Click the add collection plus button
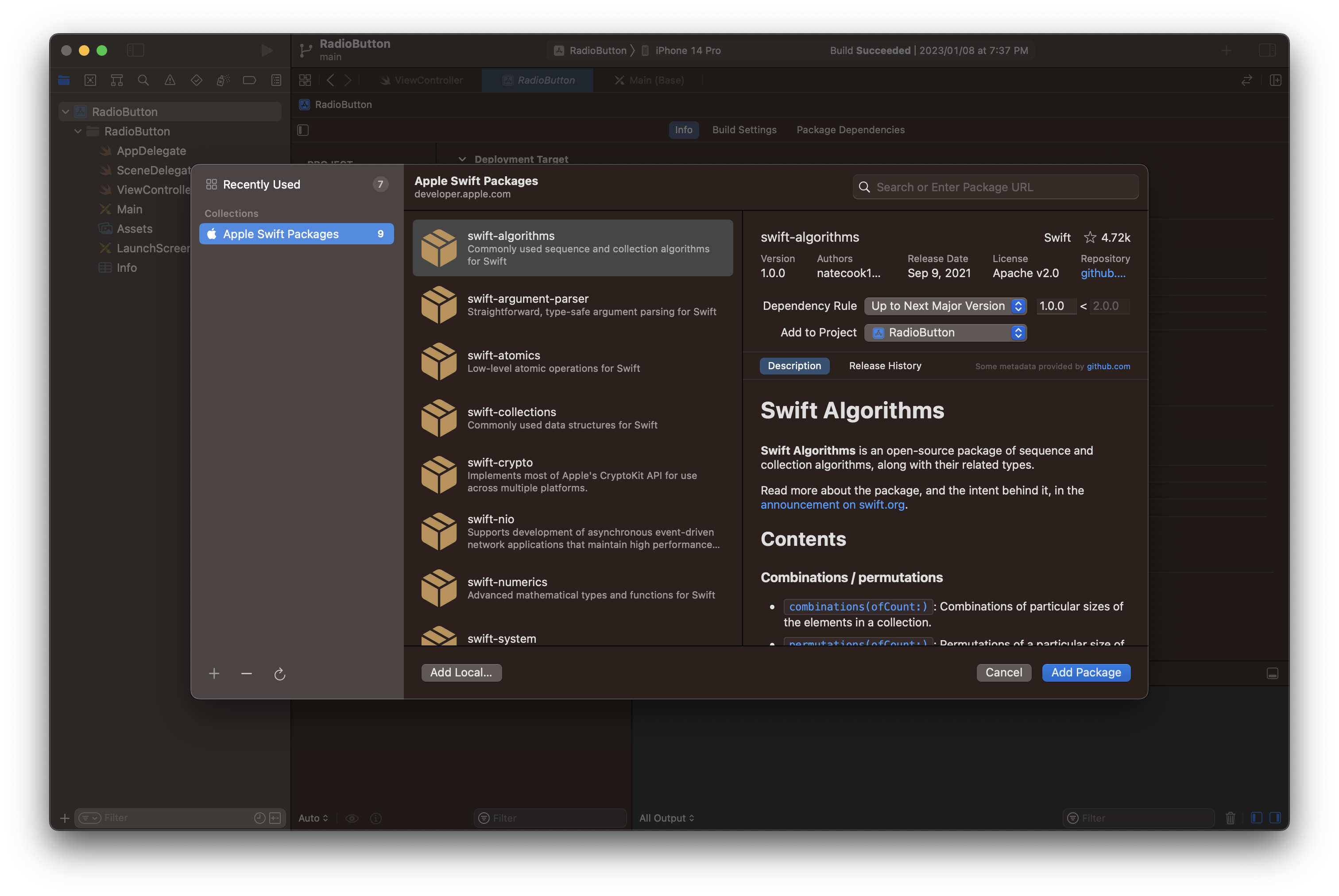The height and width of the screenshot is (896, 1339). point(214,674)
